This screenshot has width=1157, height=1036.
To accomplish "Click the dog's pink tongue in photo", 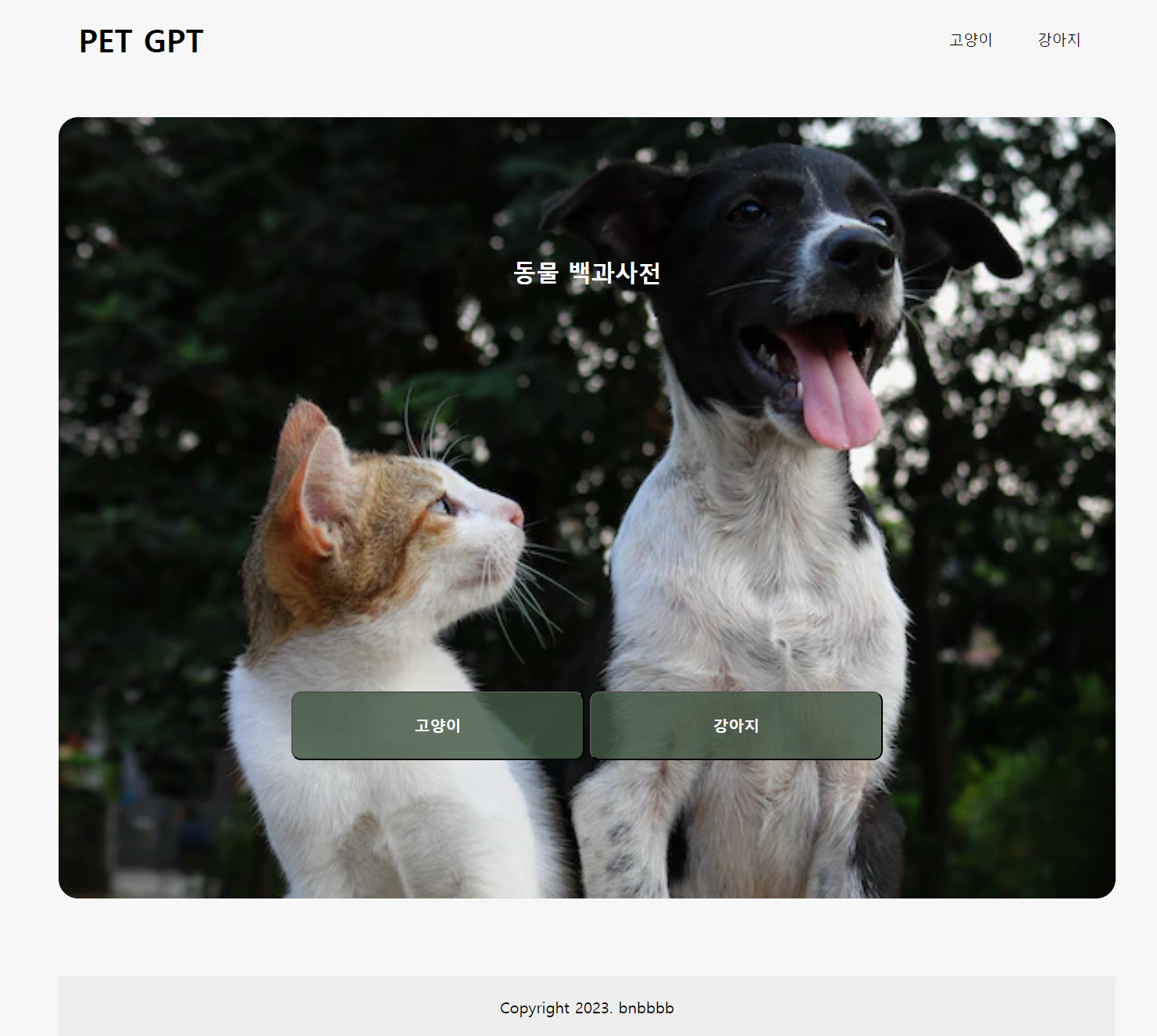I will (836, 391).
